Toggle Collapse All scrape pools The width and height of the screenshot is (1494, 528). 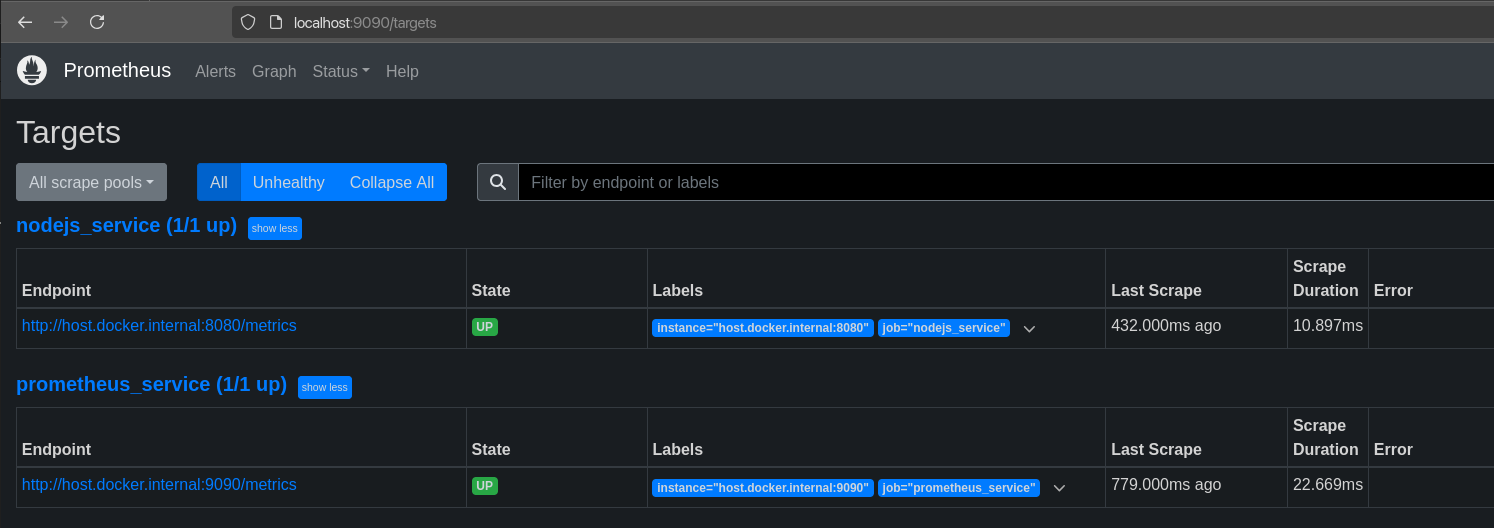(x=392, y=182)
